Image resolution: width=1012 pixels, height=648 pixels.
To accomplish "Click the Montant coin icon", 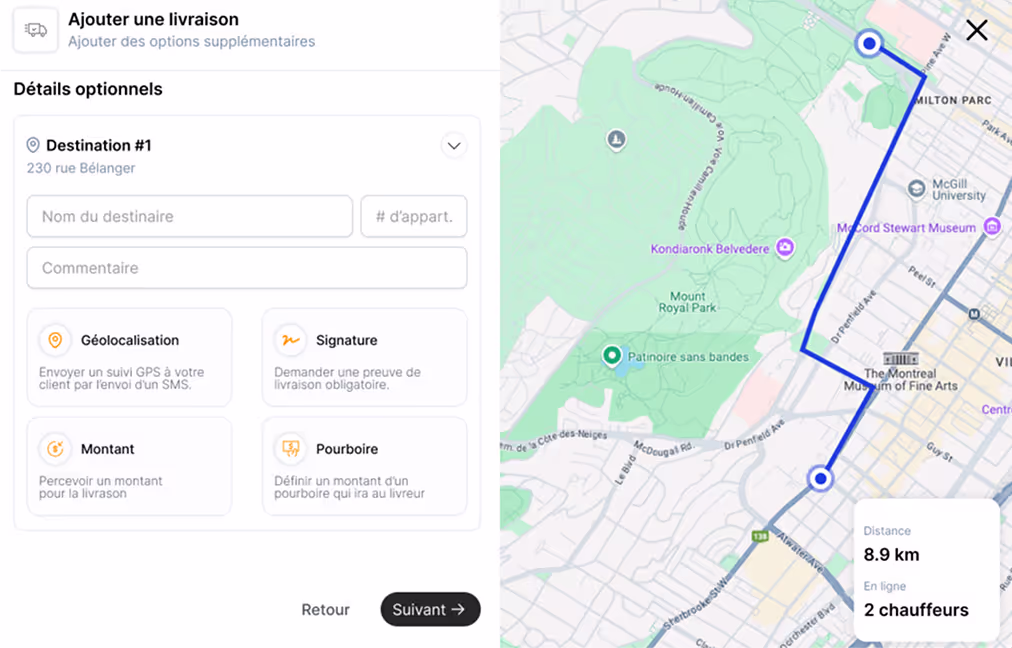I will pos(56,449).
